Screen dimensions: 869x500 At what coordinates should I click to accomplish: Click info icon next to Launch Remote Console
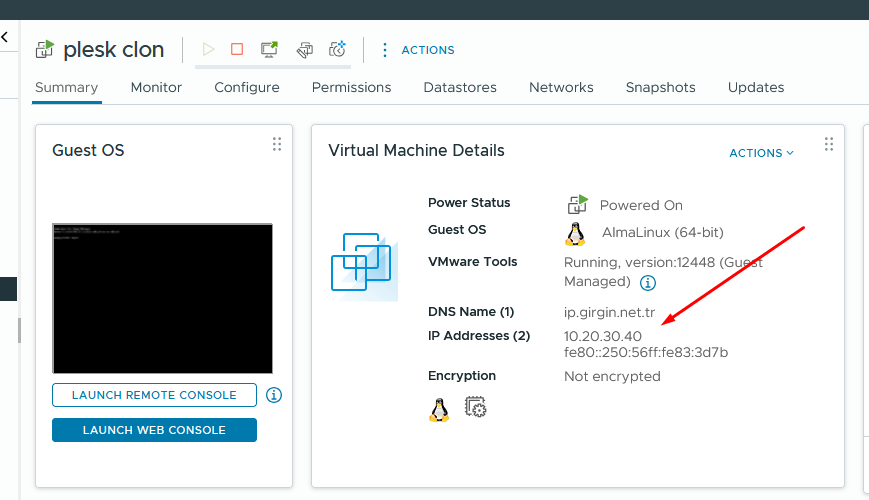pos(274,395)
